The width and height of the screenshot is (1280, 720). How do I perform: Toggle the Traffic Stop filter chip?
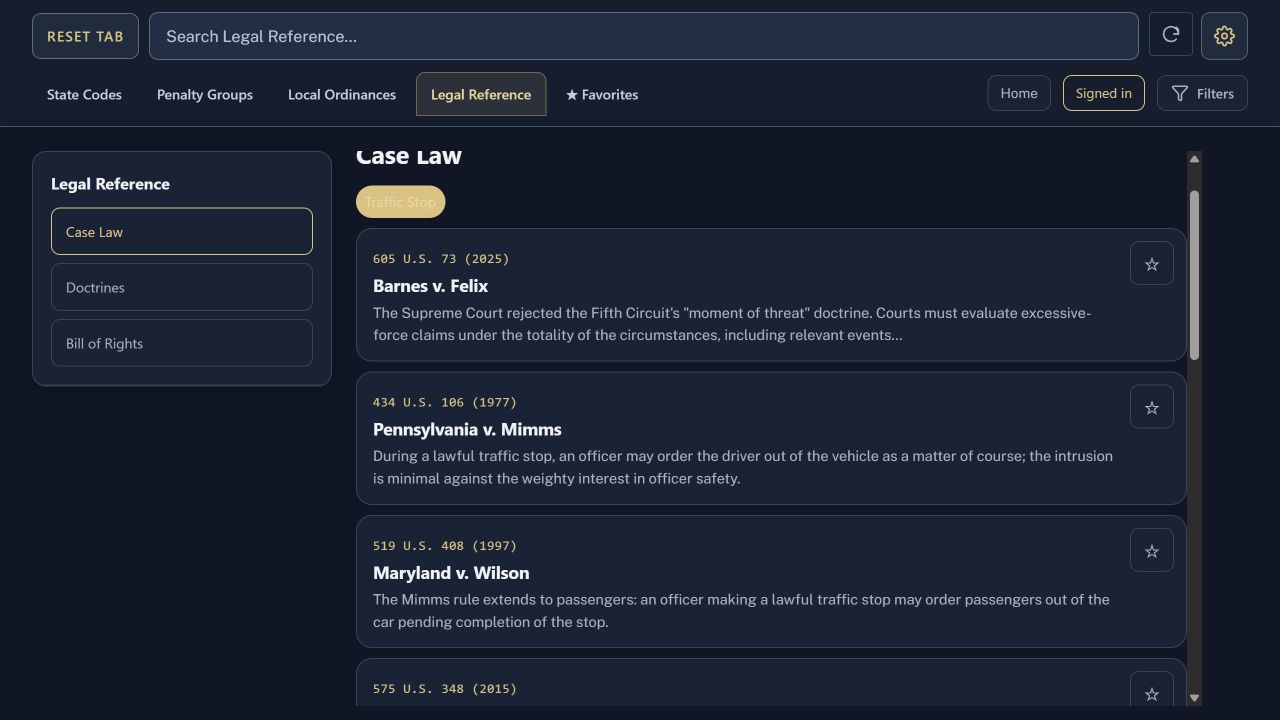[x=400, y=202]
